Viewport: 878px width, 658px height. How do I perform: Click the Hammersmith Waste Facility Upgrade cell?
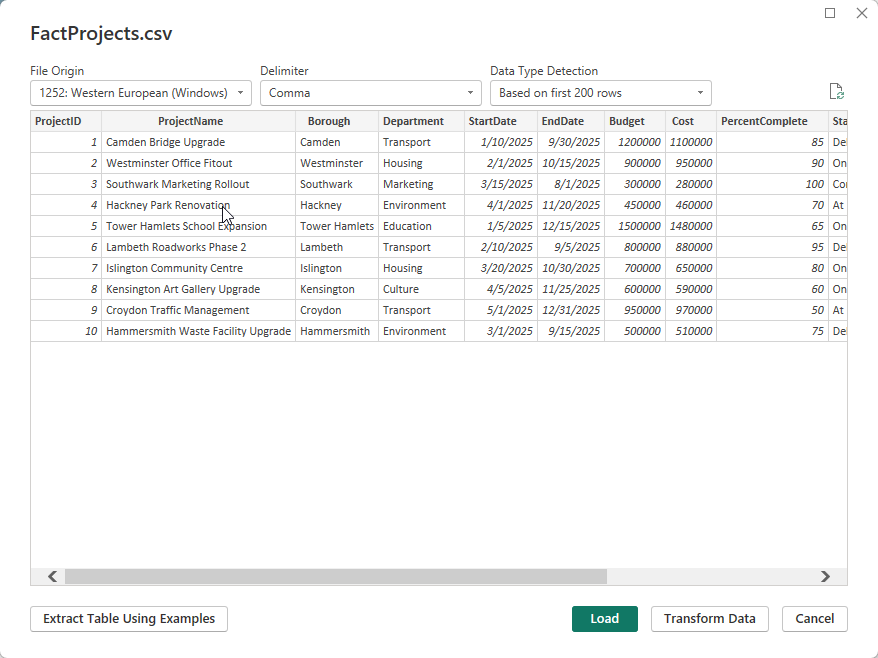198,331
